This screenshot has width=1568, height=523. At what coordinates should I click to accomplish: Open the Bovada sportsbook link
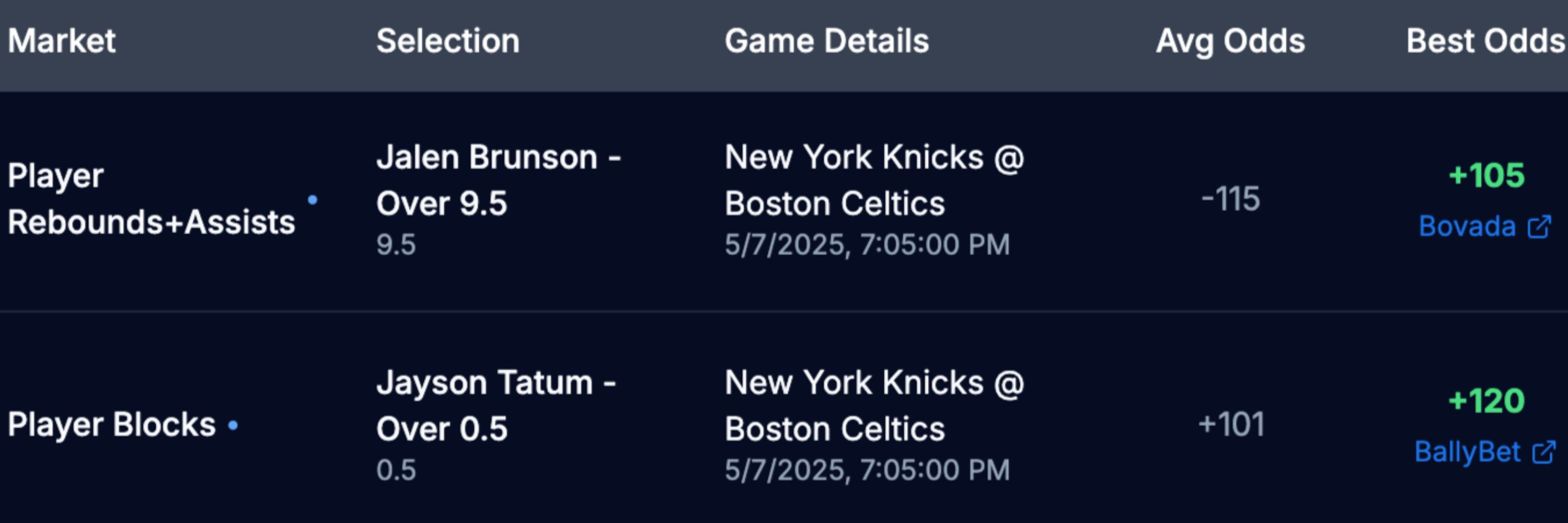(x=1467, y=226)
